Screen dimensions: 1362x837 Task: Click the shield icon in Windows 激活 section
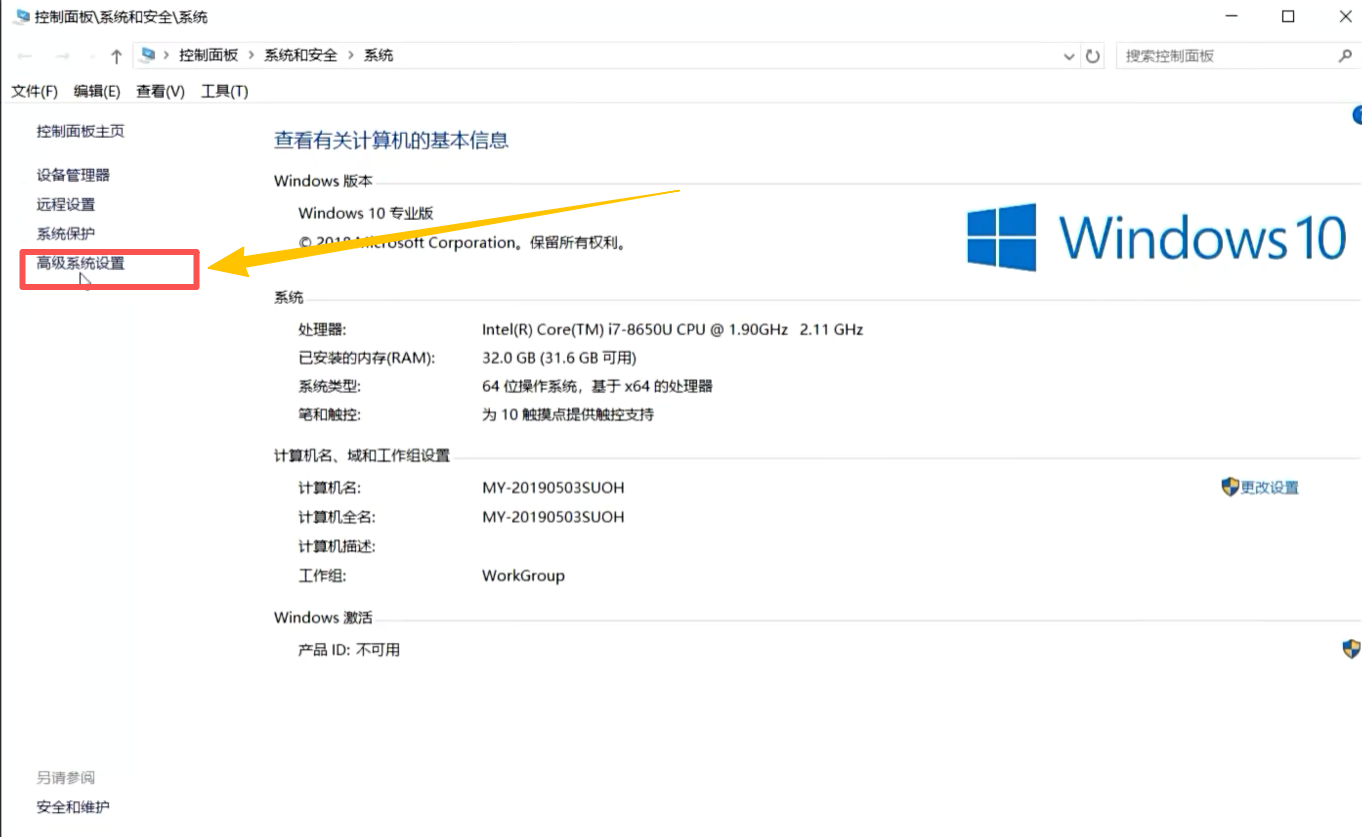point(1351,649)
